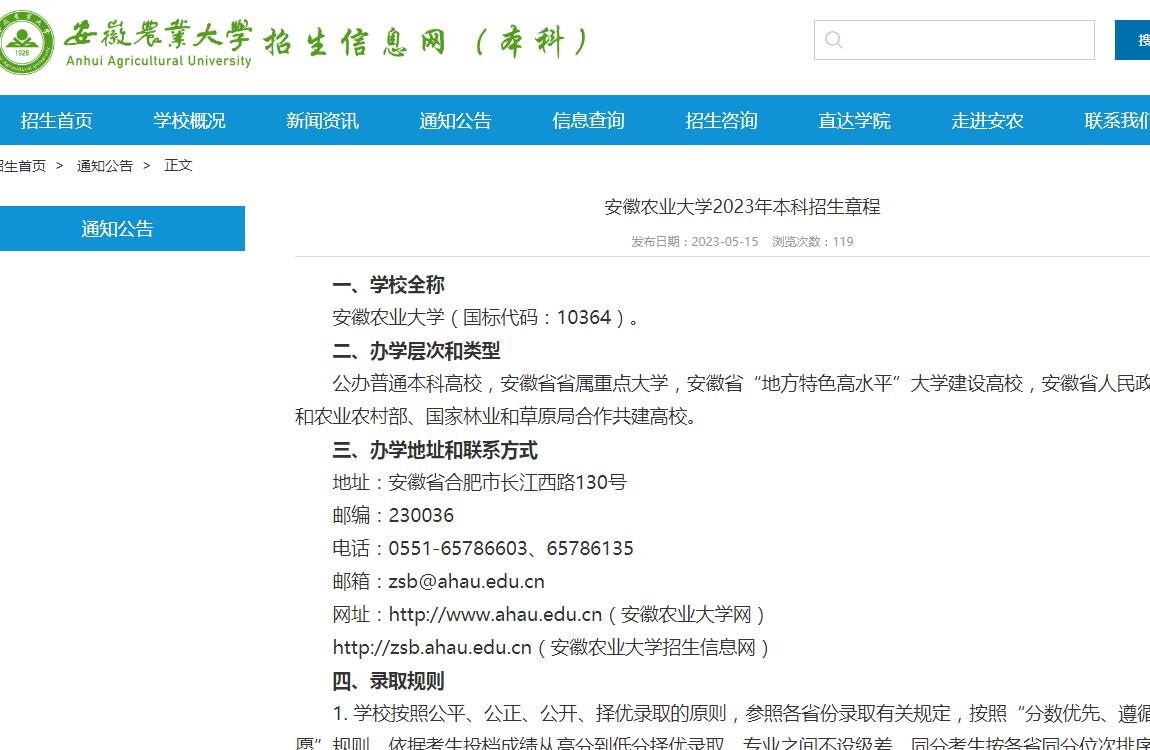
Task: Click the magnifier icon in the search box
Action: [x=833, y=40]
